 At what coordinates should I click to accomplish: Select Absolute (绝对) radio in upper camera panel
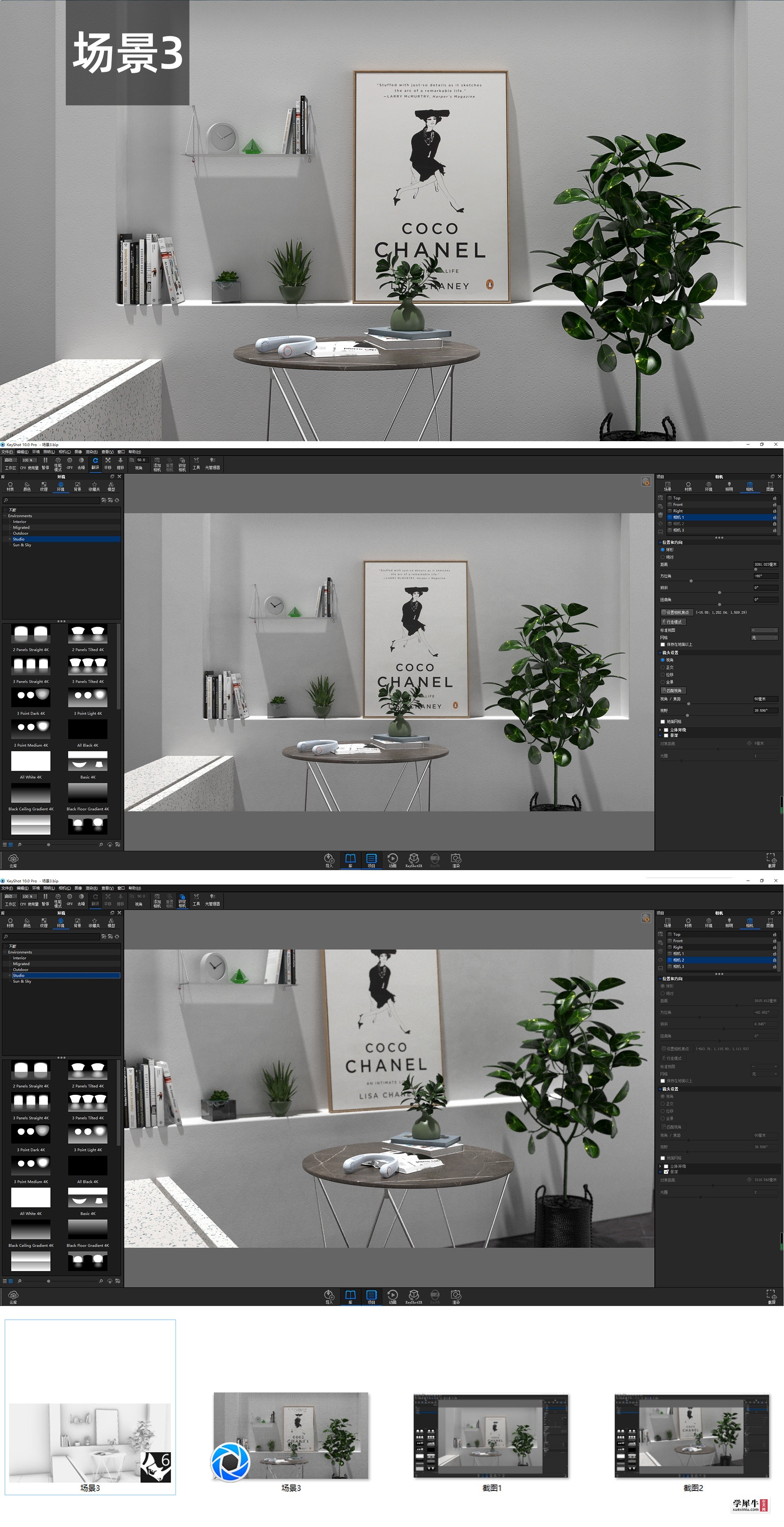(662, 557)
